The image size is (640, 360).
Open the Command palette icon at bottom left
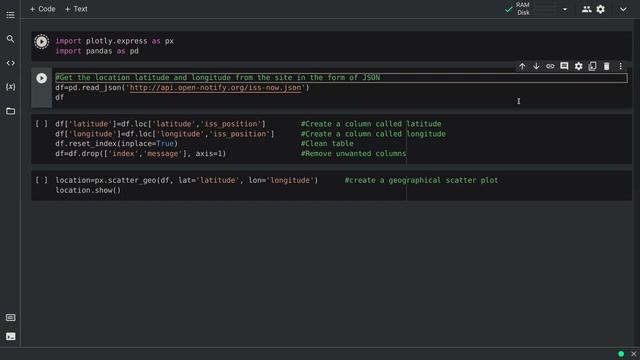tap(11, 318)
